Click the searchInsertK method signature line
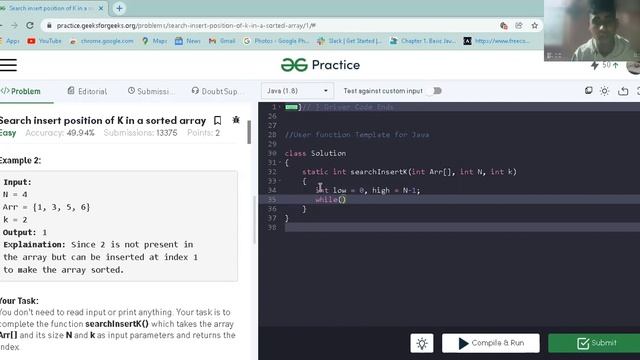This screenshot has height=360, width=640. 409,172
